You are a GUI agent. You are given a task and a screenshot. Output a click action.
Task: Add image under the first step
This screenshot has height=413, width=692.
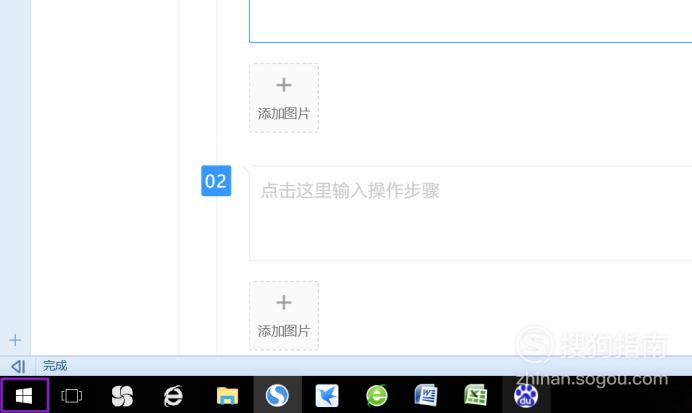284,98
